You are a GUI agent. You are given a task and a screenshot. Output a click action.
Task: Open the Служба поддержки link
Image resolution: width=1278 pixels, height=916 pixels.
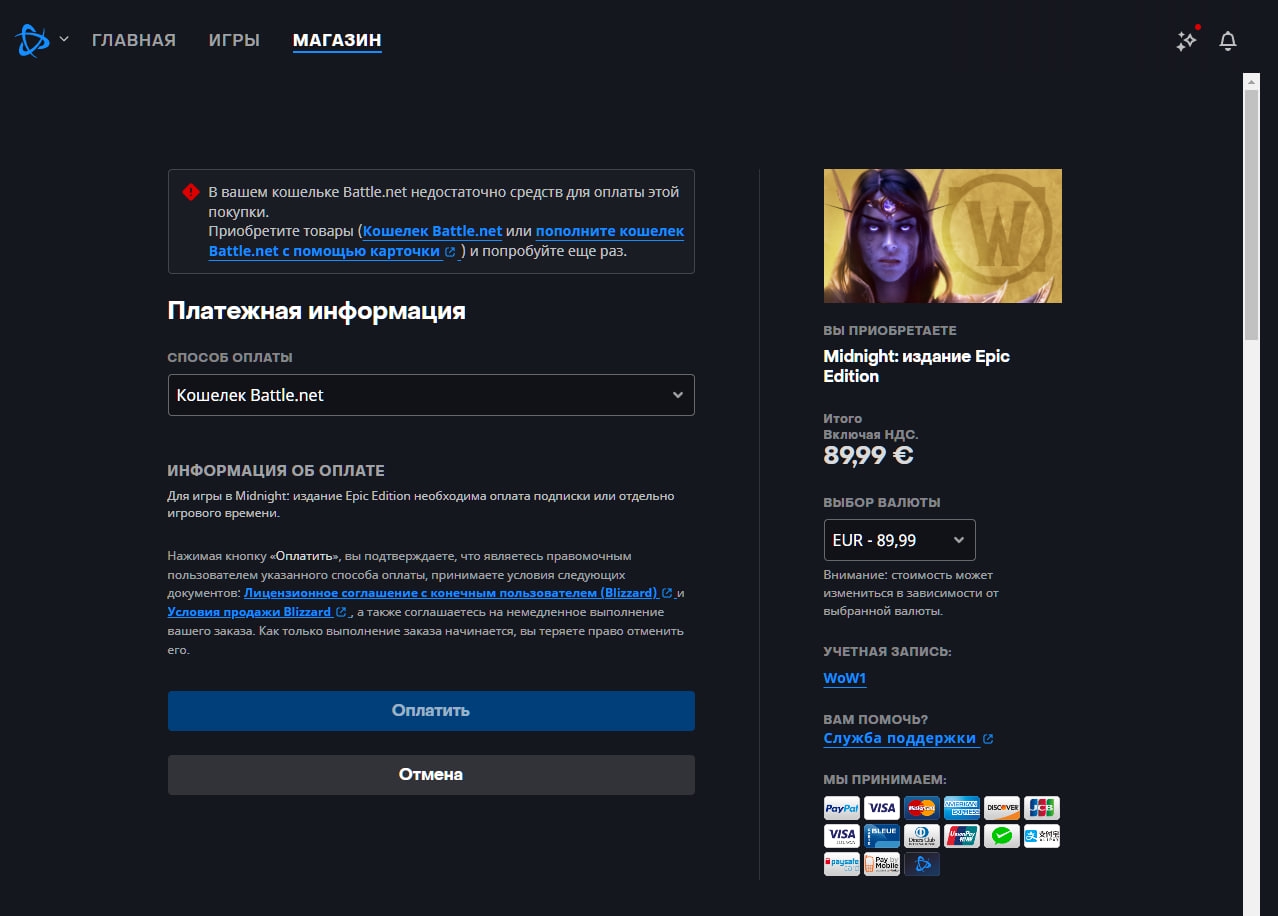click(x=899, y=738)
